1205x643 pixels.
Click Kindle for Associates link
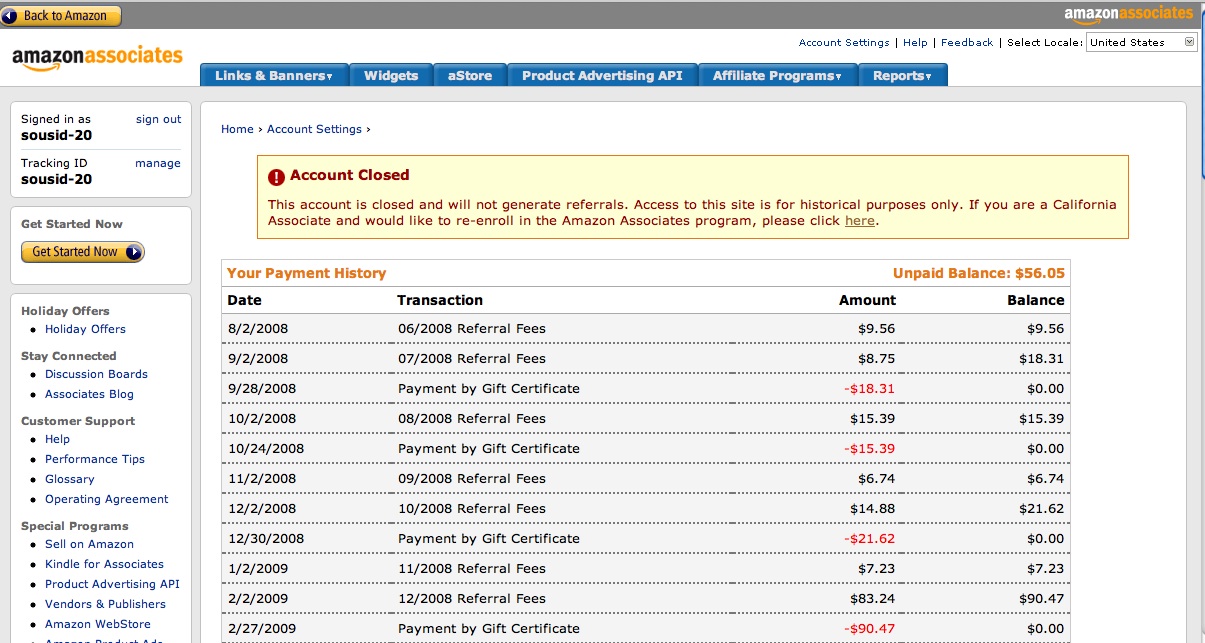click(104, 564)
